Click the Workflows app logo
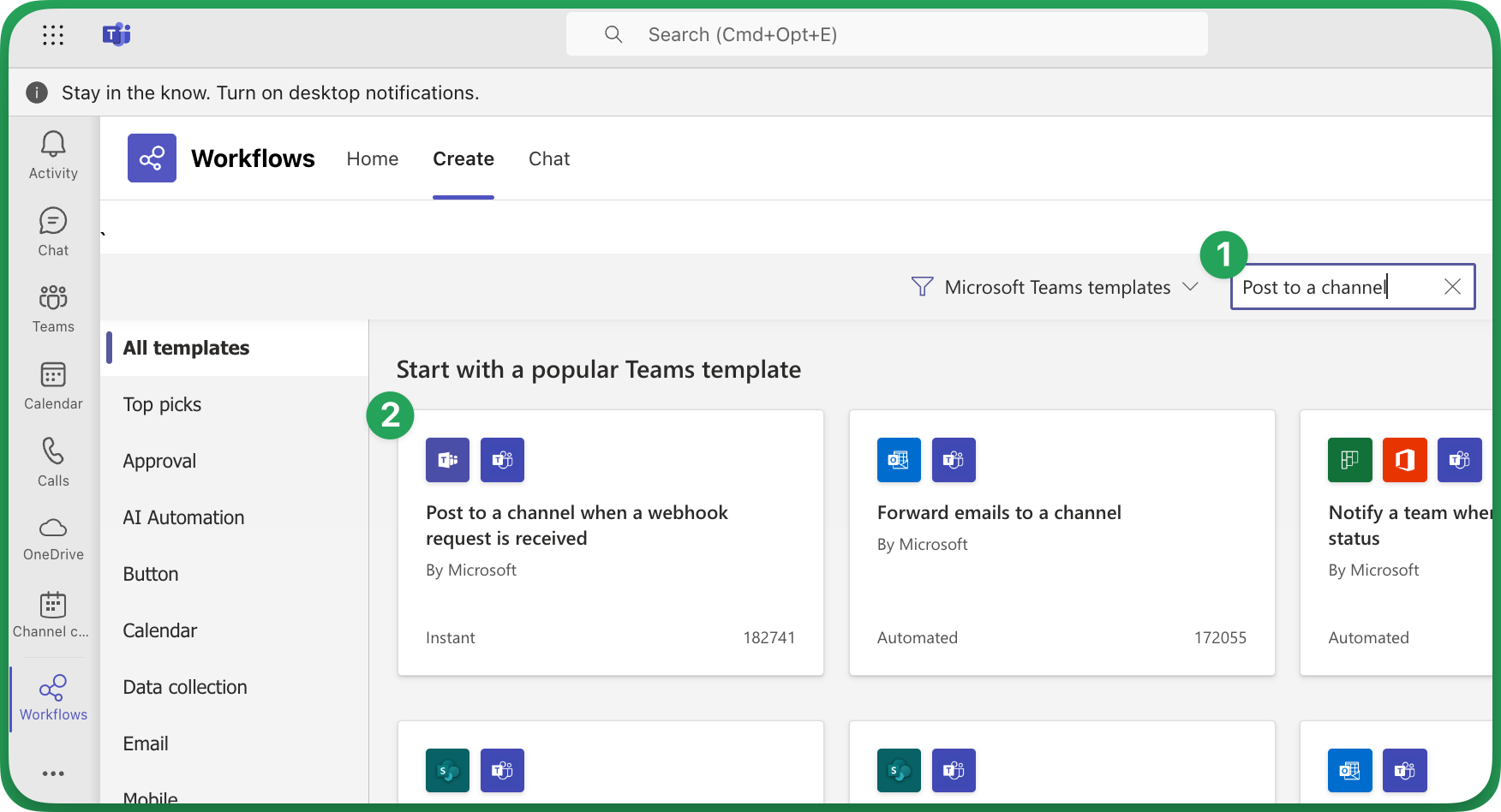 pos(152,158)
